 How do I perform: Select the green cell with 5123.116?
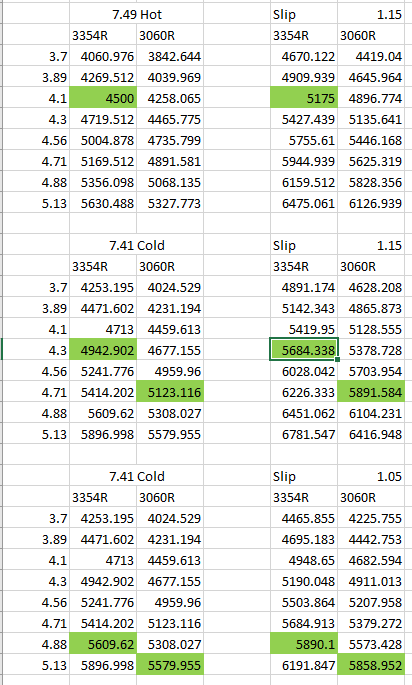(x=170, y=392)
